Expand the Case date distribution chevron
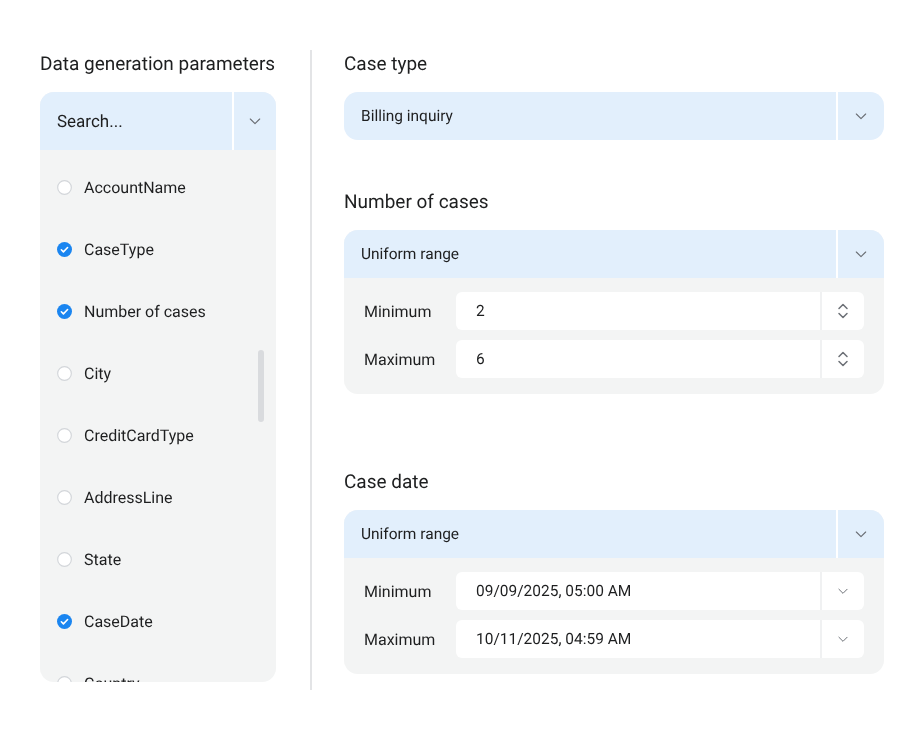 tap(860, 534)
